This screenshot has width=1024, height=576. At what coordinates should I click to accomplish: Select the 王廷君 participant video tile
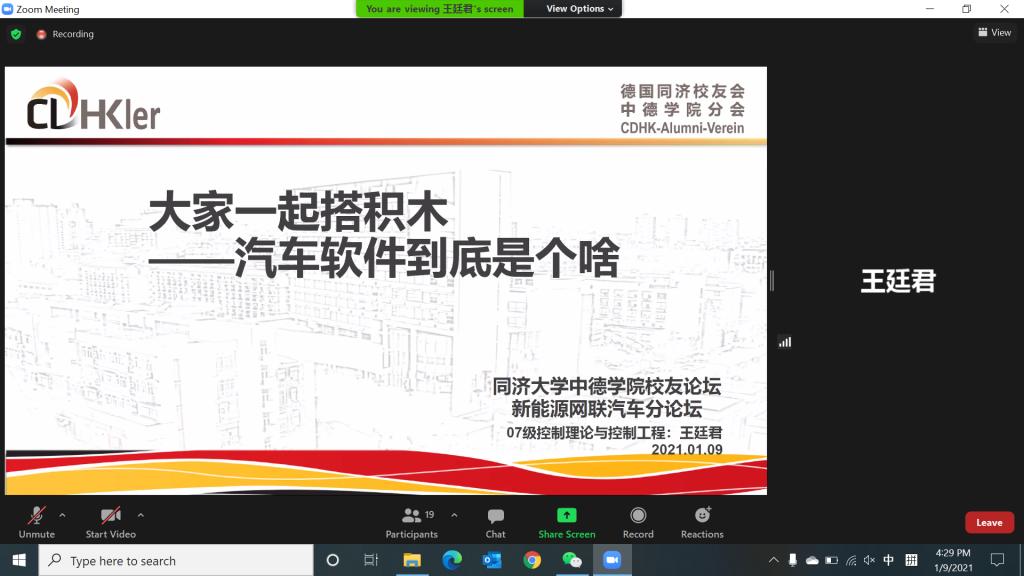898,281
